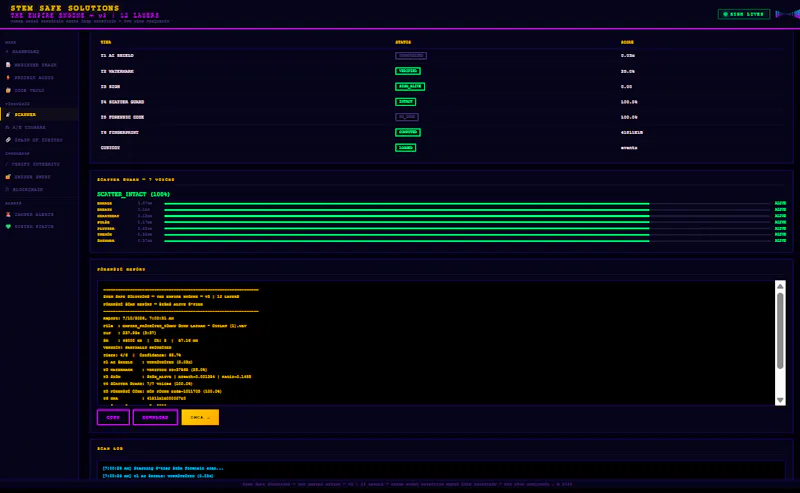Click the SCORE column header

627,42
